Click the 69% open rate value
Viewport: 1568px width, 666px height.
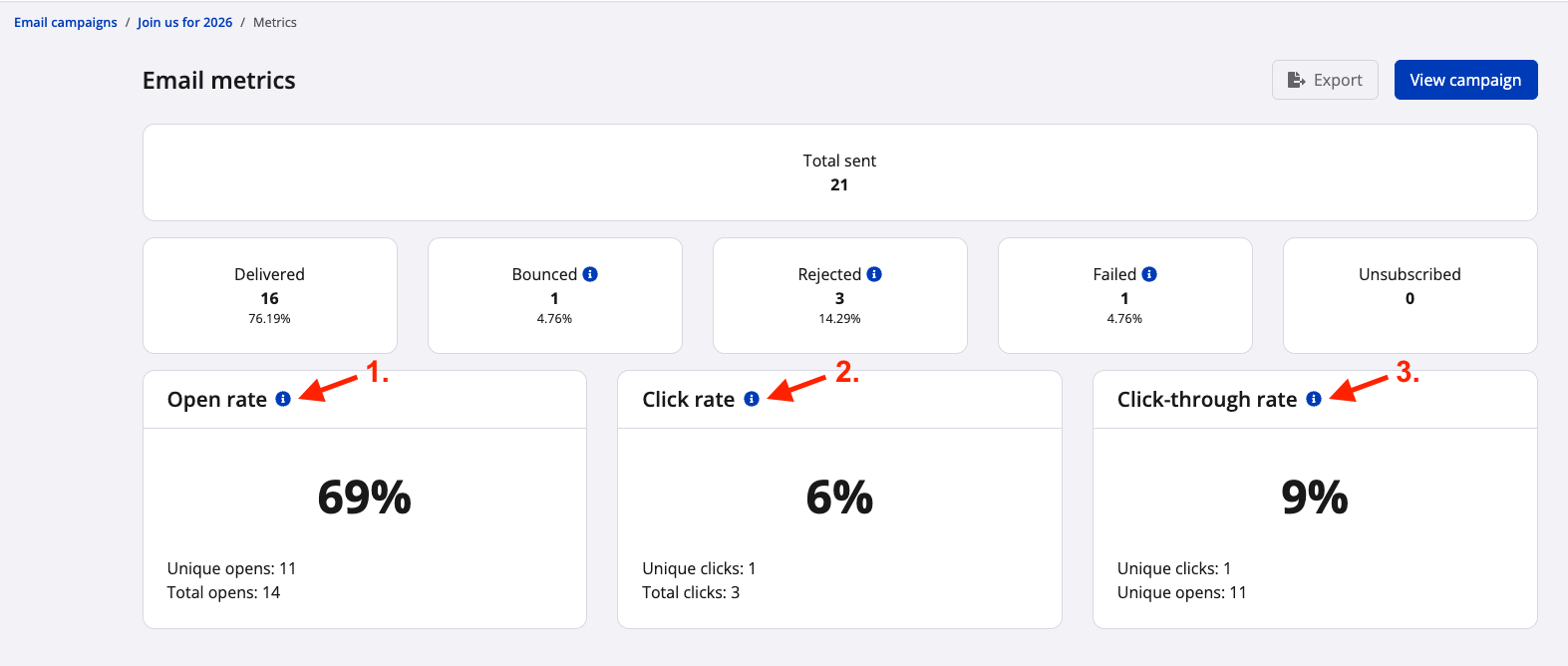[x=364, y=497]
